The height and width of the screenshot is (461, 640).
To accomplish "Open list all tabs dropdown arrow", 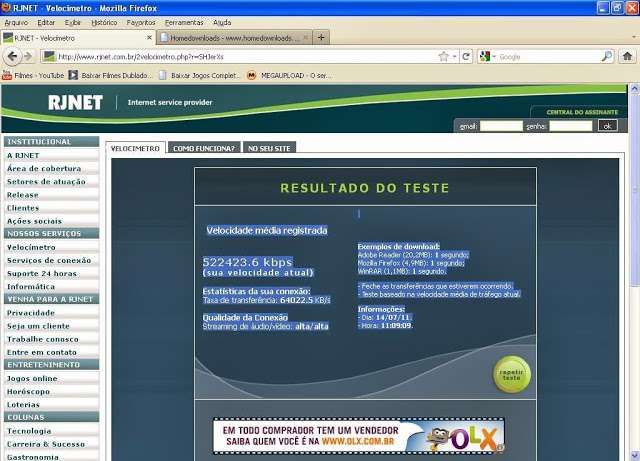I will click(x=633, y=38).
